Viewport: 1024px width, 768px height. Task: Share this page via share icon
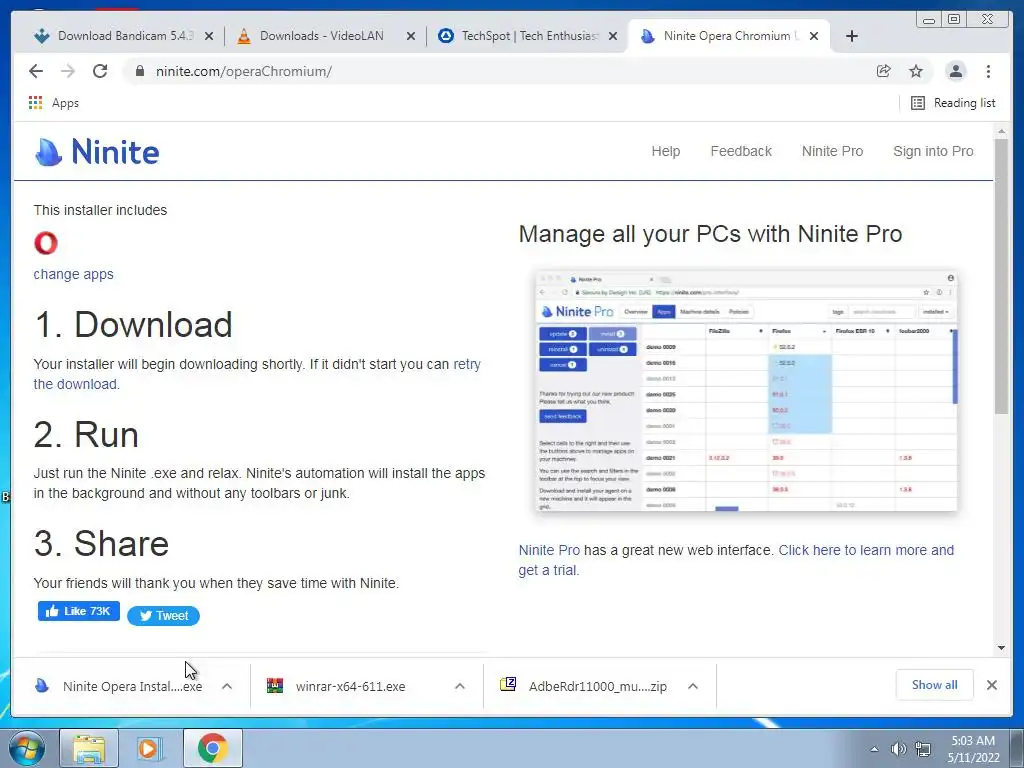[884, 71]
